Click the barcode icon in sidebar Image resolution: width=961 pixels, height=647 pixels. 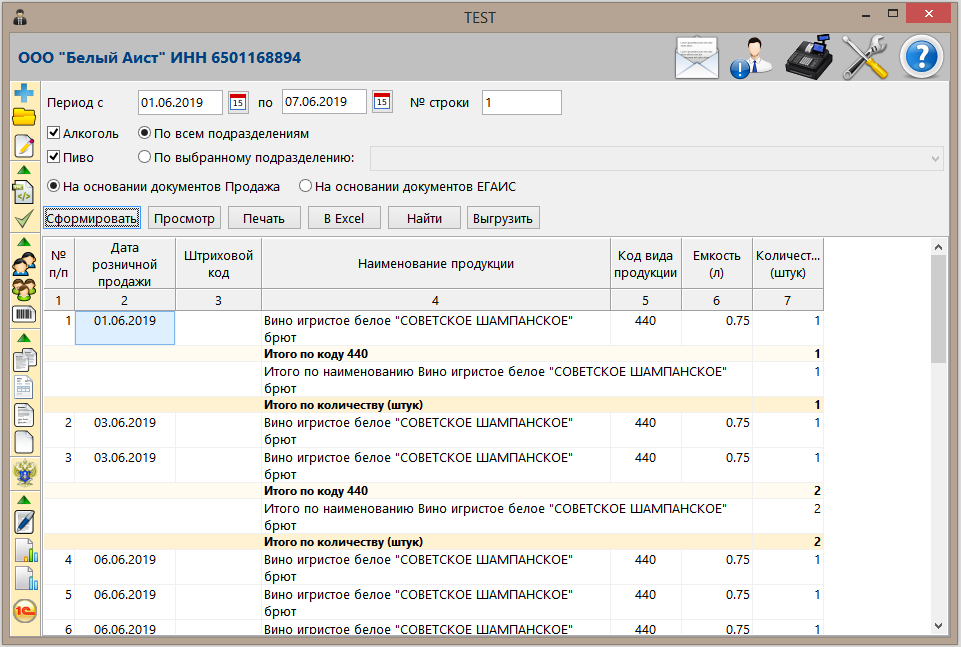point(24,314)
